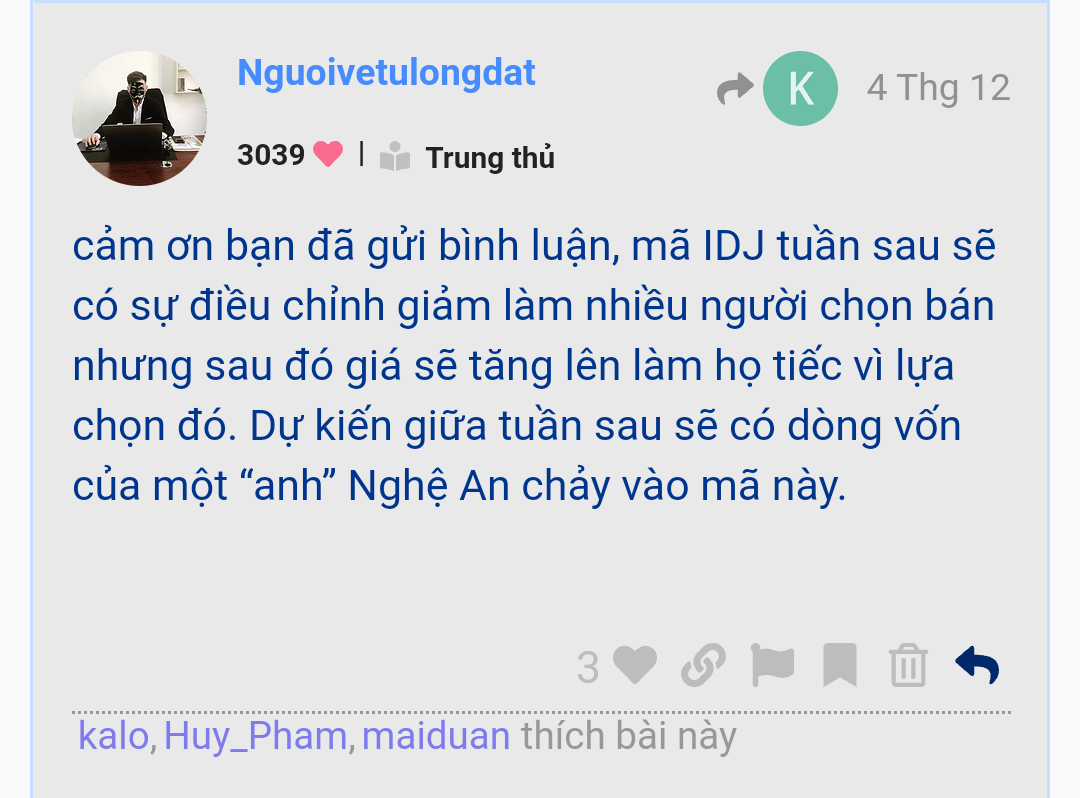This screenshot has width=1080, height=798.
Task: Open the Nguoivetulongdat profile avatar
Action: [x=139, y=118]
